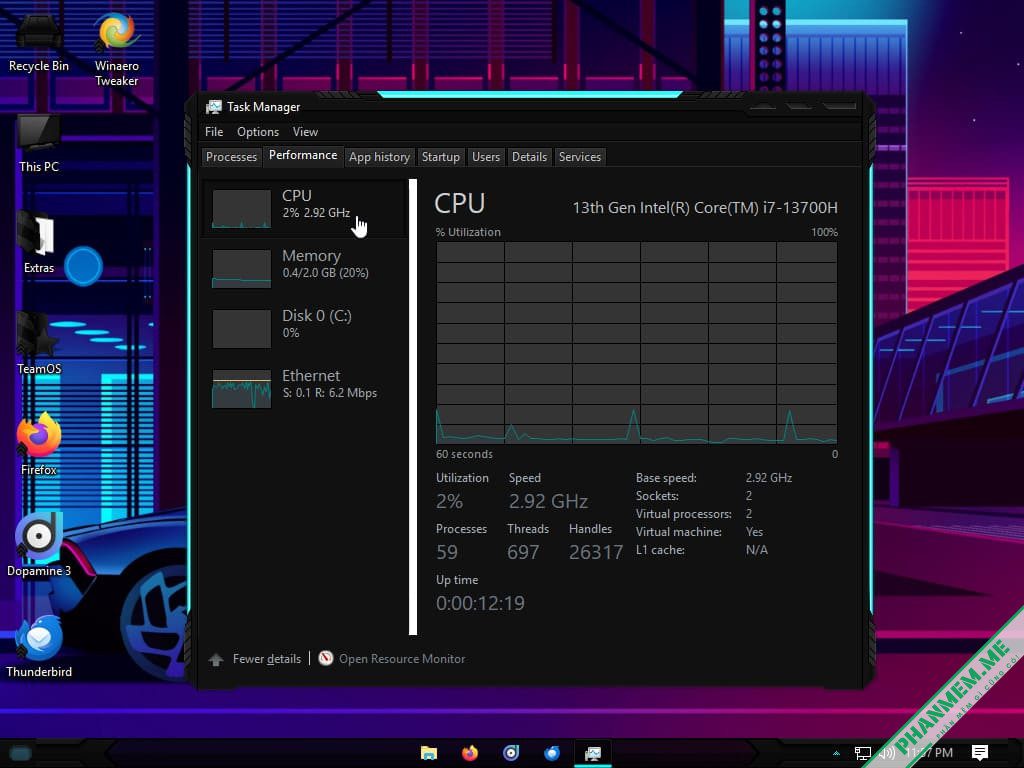The width and height of the screenshot is (1024, 768).
Task: Open the Thunderbird desktop shortcut
Action: [x=39, y=647]
